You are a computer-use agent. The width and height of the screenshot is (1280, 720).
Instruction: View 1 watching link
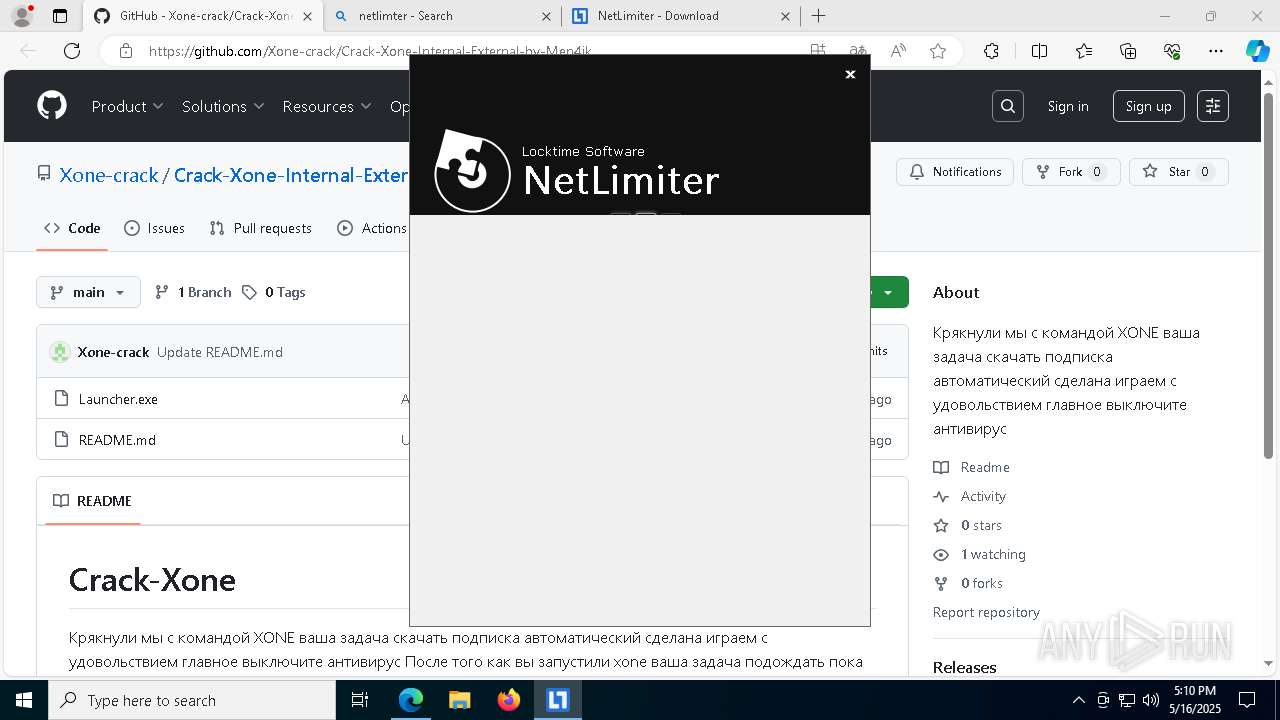980,554
